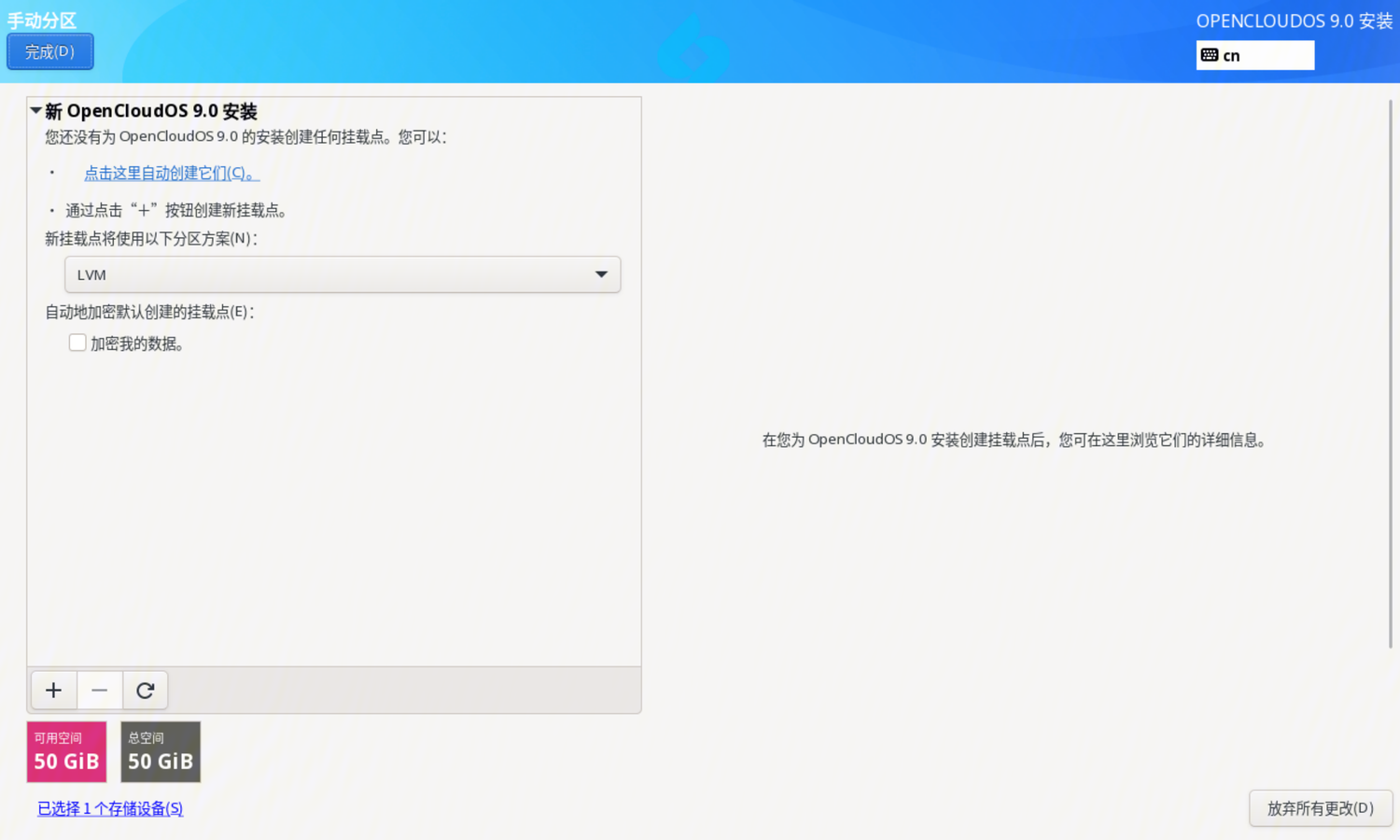The width and height of the screenshot is (1400, 840).
Task: Click the plus icon to add mount point
Action: pyautogui.click(x=53, y=691)
